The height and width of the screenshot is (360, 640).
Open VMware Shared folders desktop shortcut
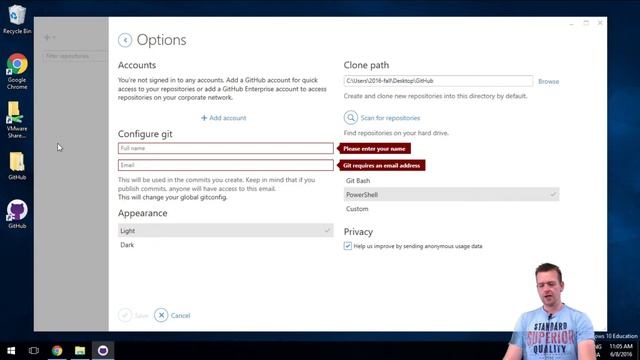(x=16, y=120)
